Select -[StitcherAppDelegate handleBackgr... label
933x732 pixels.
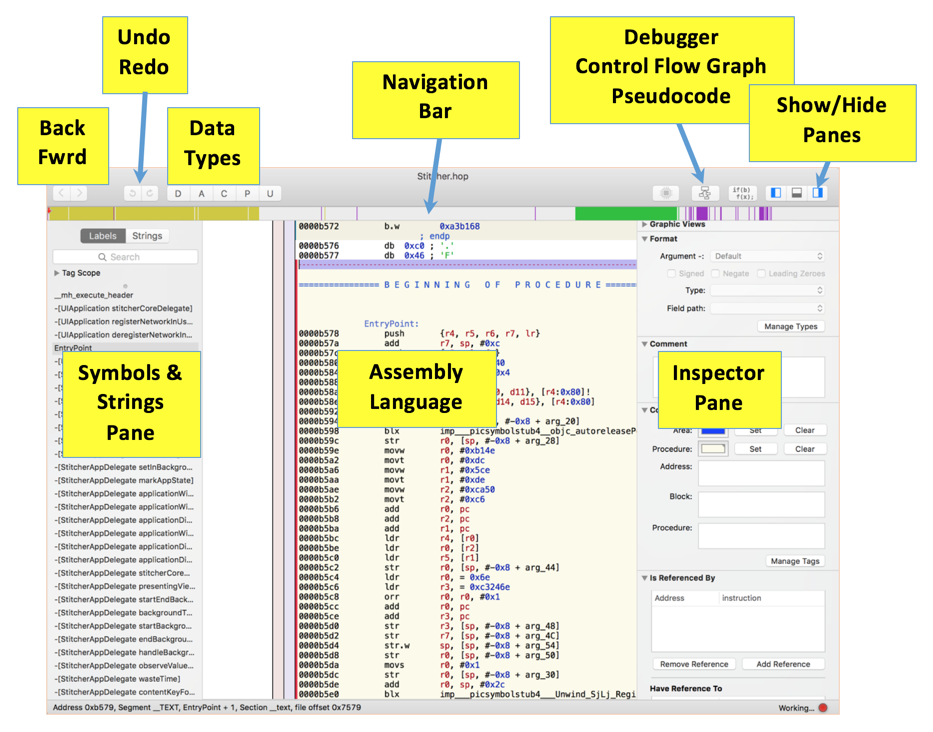(124, 652)
